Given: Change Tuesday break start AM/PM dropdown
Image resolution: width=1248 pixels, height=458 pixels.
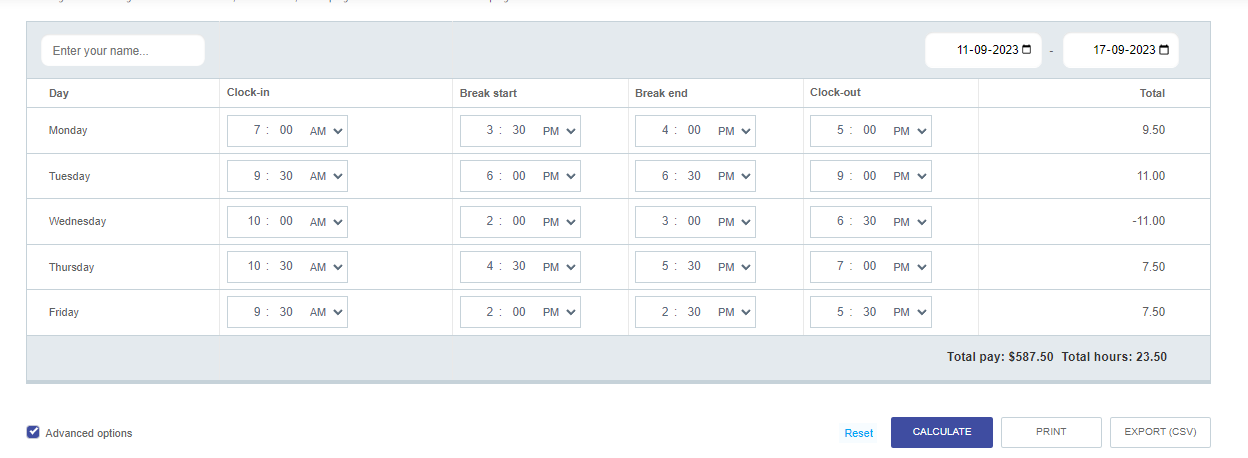Looking at the screenshot, I should click(559, 176).
